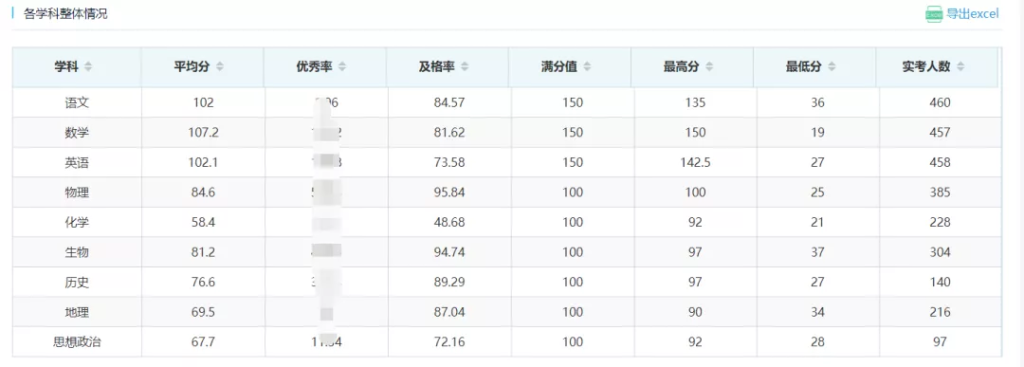Screen dimensions: 1024x367
Task: Click 物理 pass rate 95.84
Action: (449, 193)
